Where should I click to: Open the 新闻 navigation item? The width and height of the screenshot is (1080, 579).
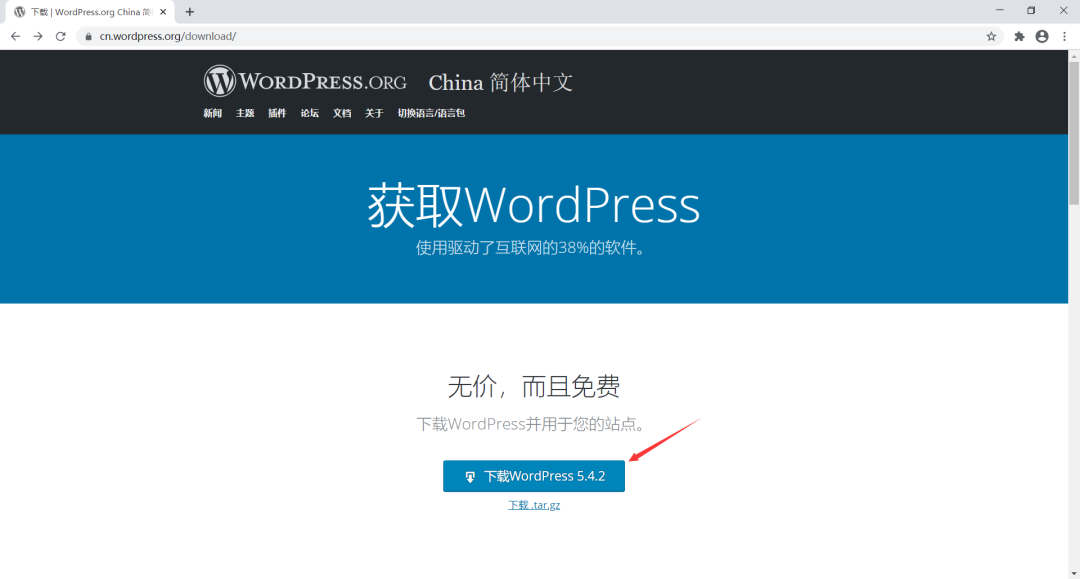coord(212,113)
